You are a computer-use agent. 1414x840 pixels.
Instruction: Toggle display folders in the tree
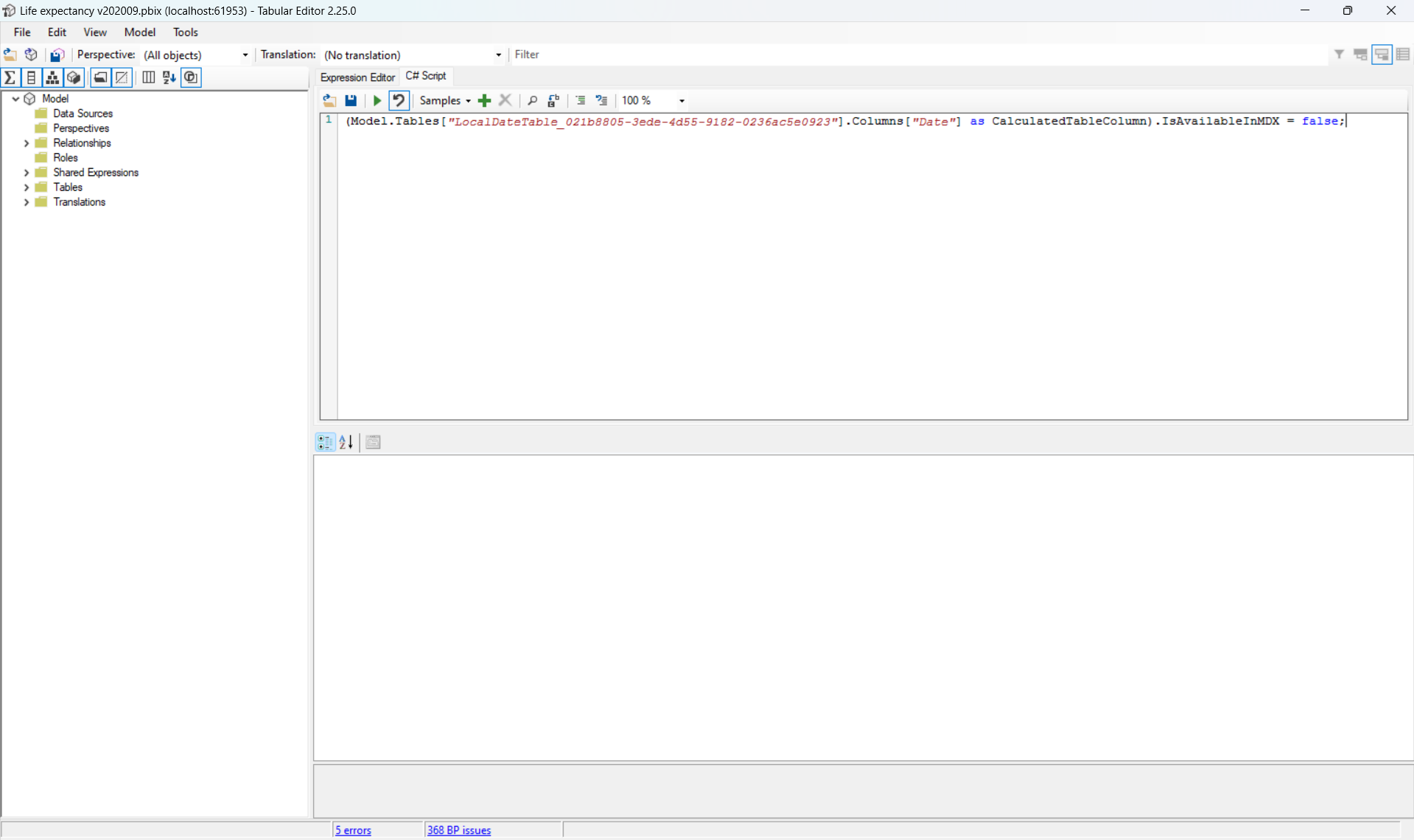point(100,77)
